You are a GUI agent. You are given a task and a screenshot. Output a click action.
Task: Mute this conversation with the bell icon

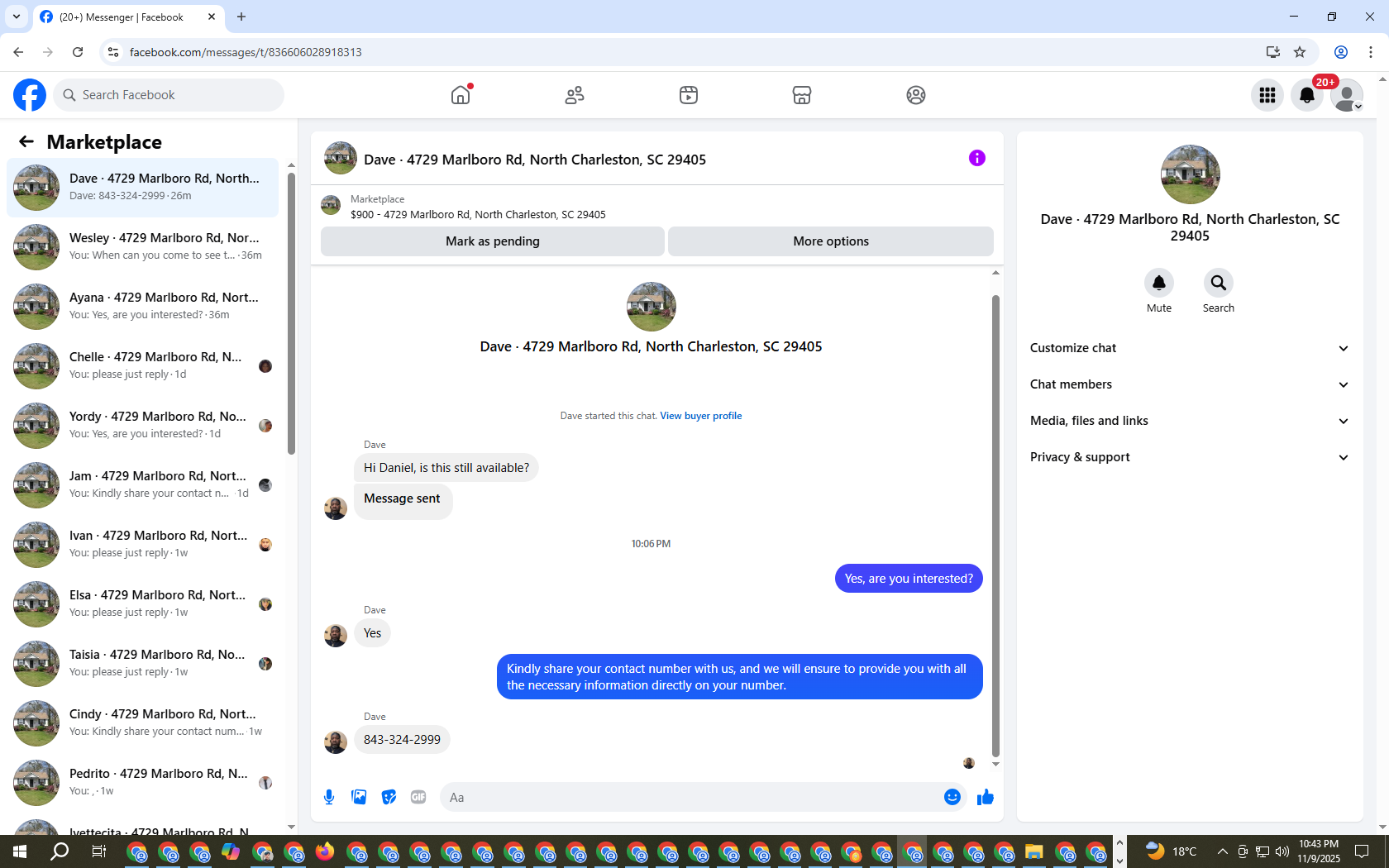tap(1159, 283)
